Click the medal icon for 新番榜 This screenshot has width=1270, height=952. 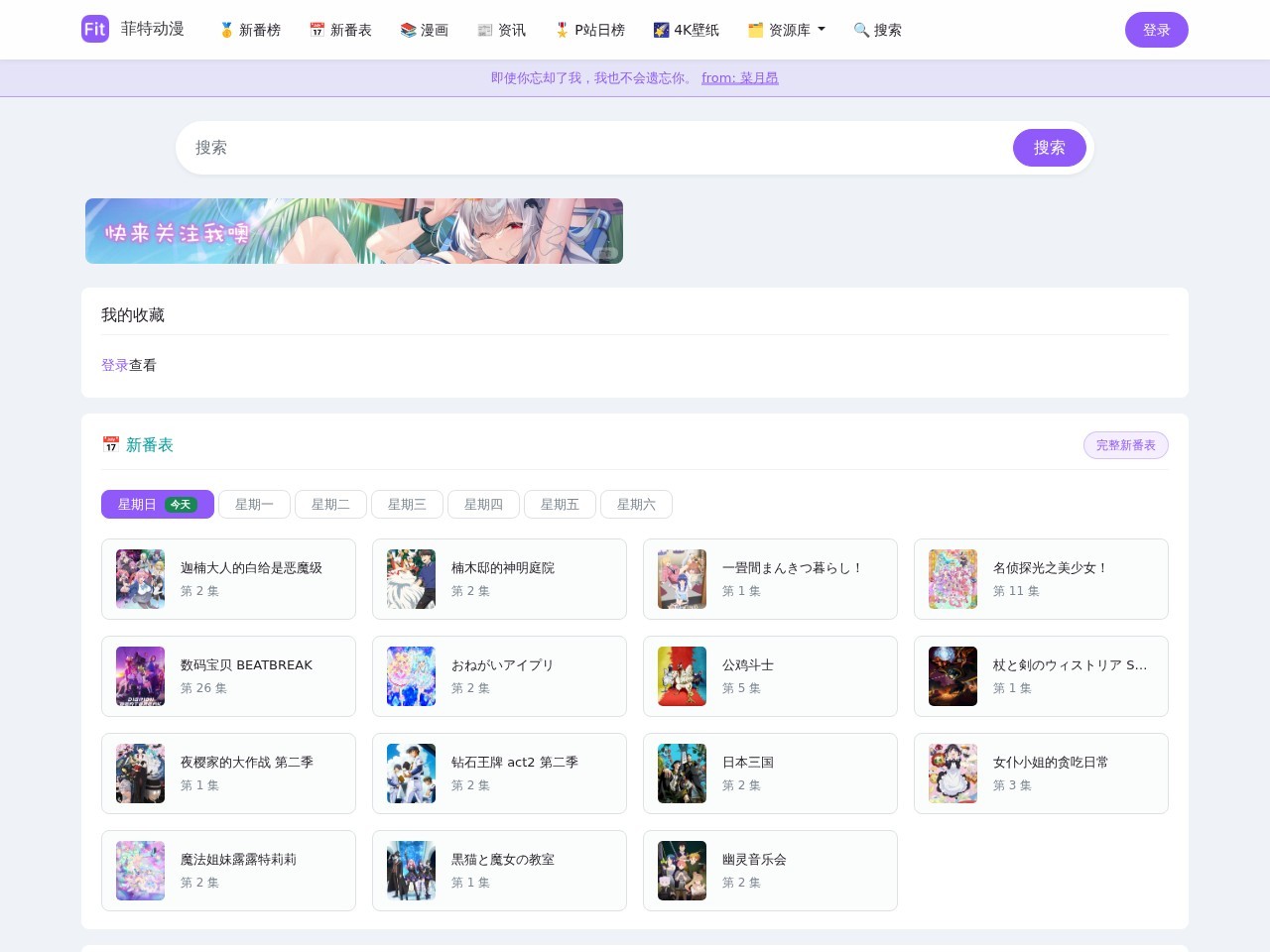pos(227,30)
